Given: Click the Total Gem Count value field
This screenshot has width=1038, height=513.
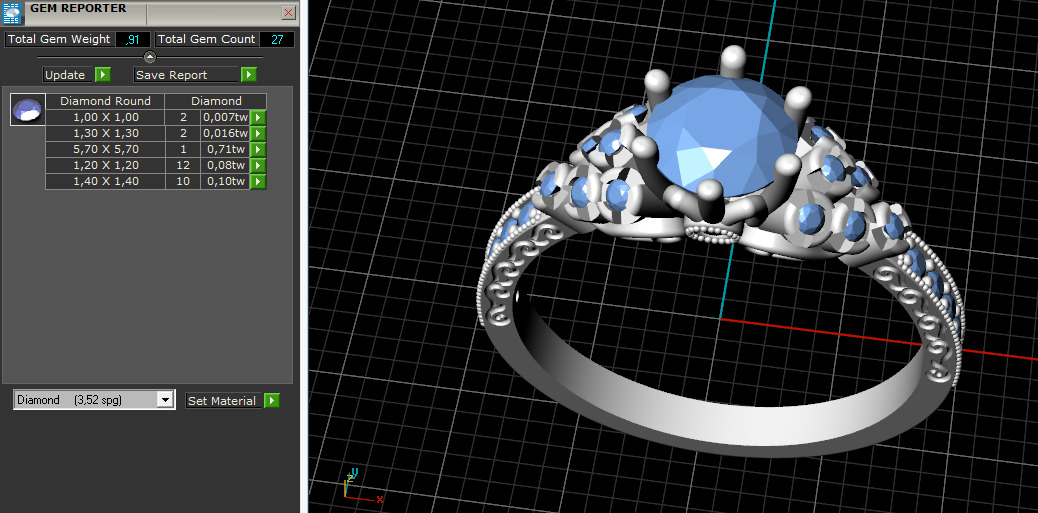Looking at the screenshot, I should click(x=277, y=40).
